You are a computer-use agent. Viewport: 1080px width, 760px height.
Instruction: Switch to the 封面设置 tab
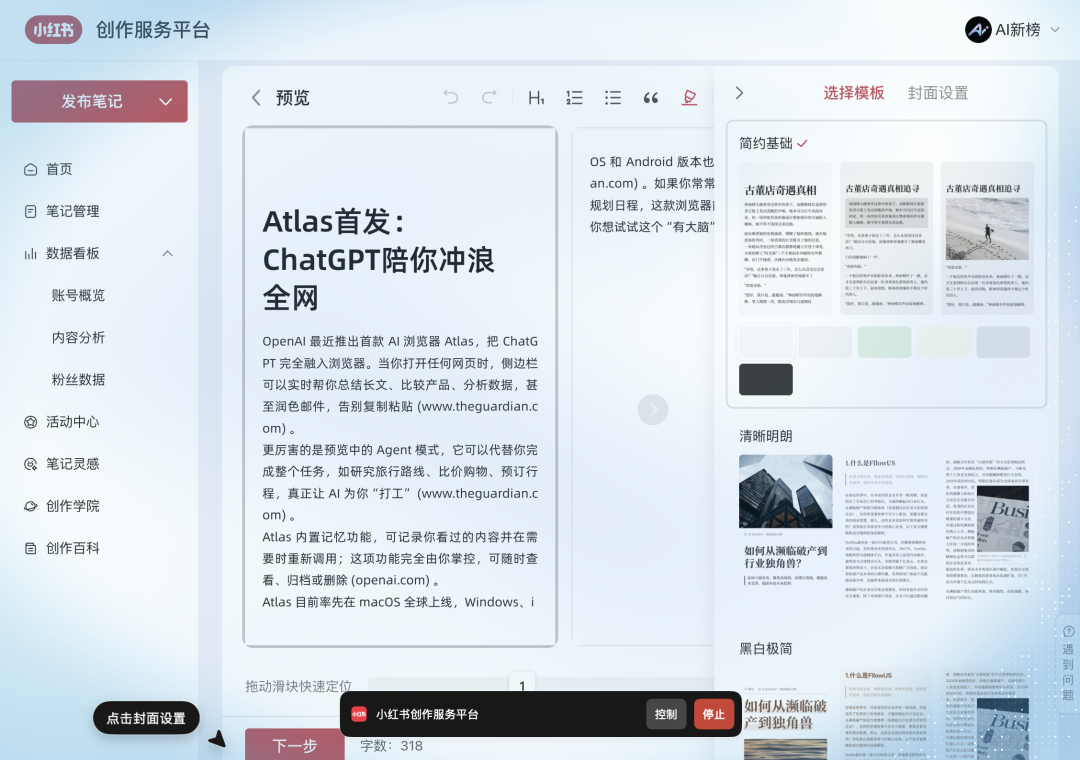click(x=937, y=93)
